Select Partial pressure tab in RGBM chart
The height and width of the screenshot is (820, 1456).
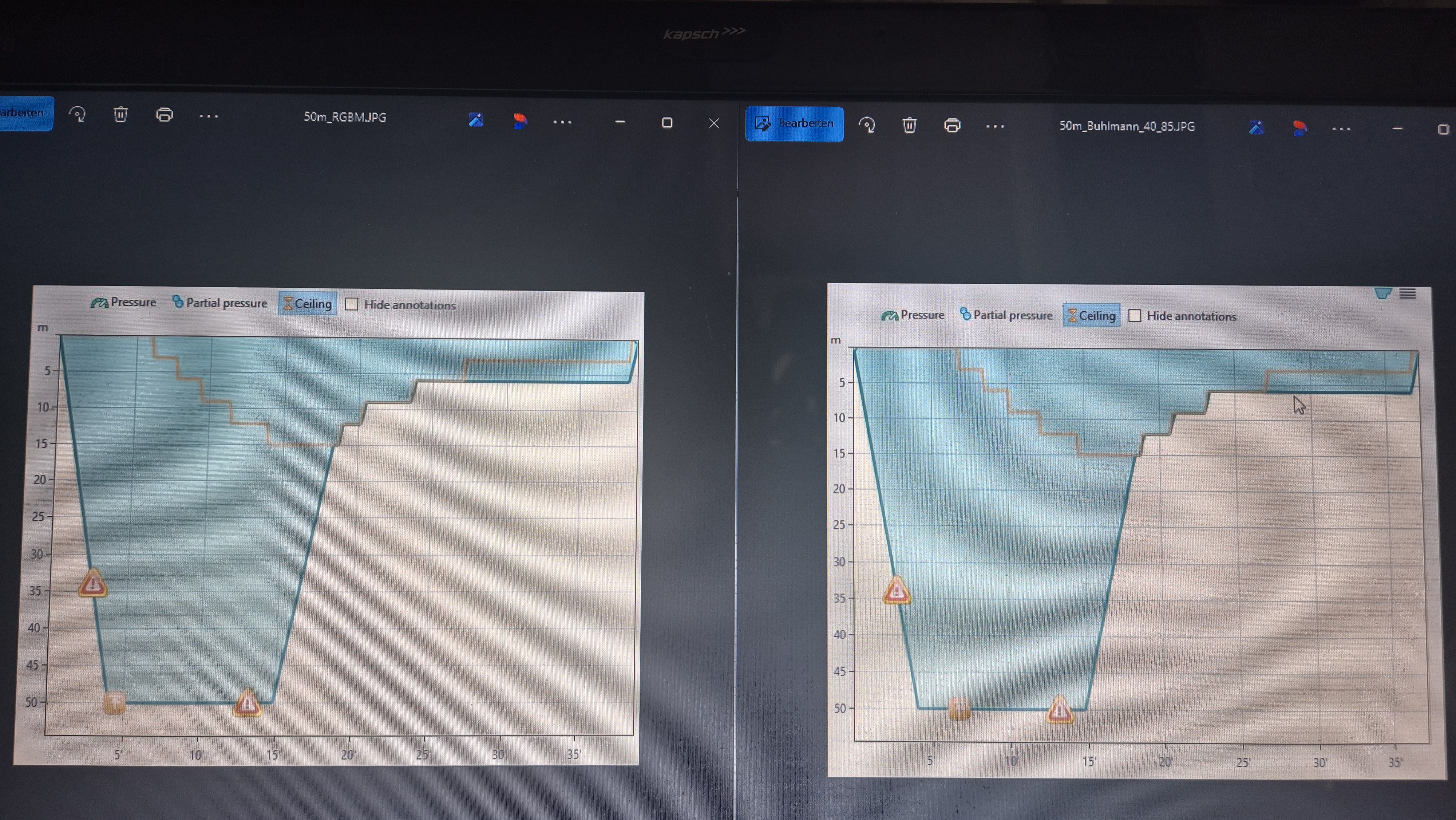click(219, 303)
